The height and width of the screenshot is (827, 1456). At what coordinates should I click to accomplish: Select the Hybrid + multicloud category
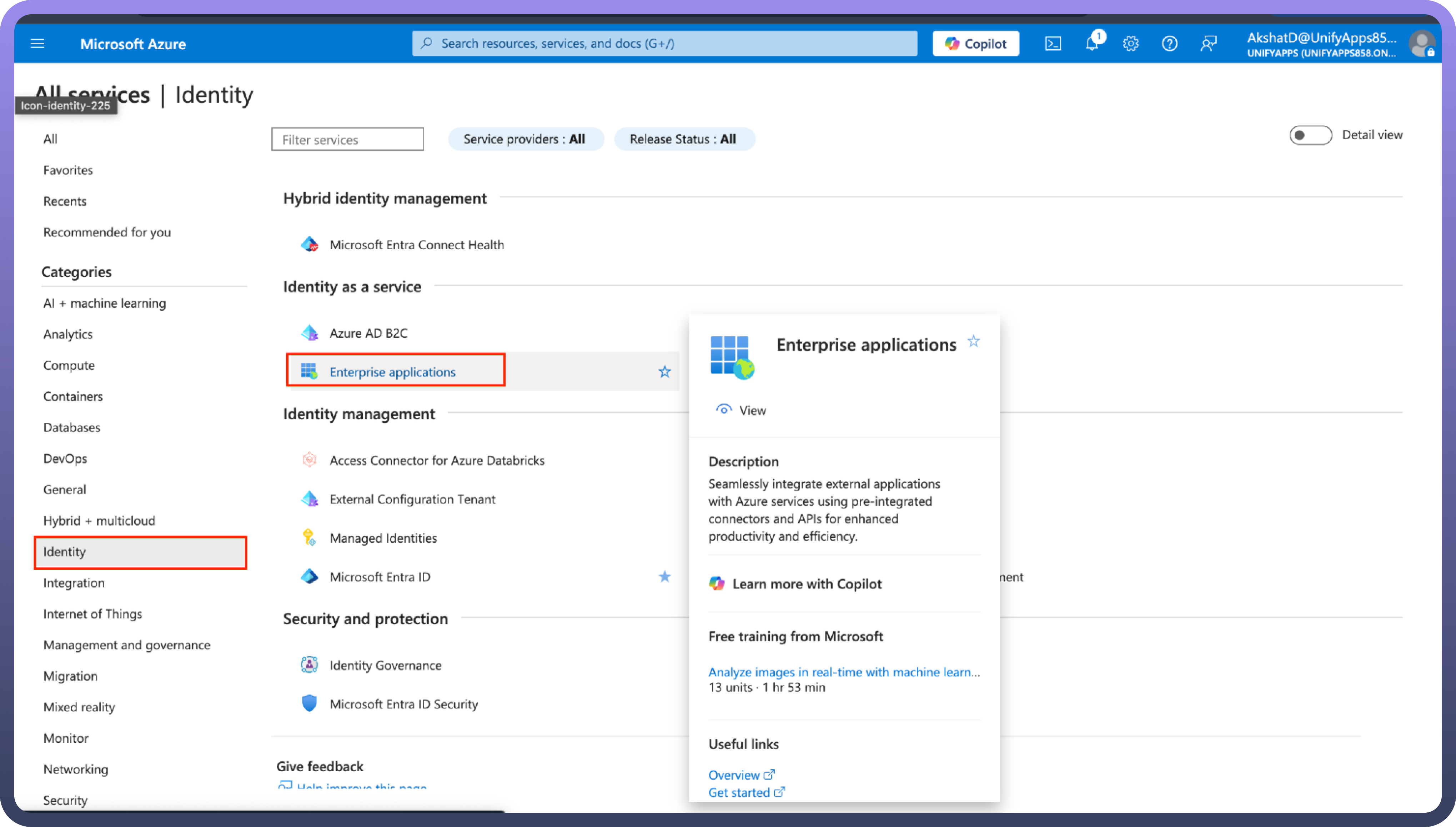coord(99,521)
